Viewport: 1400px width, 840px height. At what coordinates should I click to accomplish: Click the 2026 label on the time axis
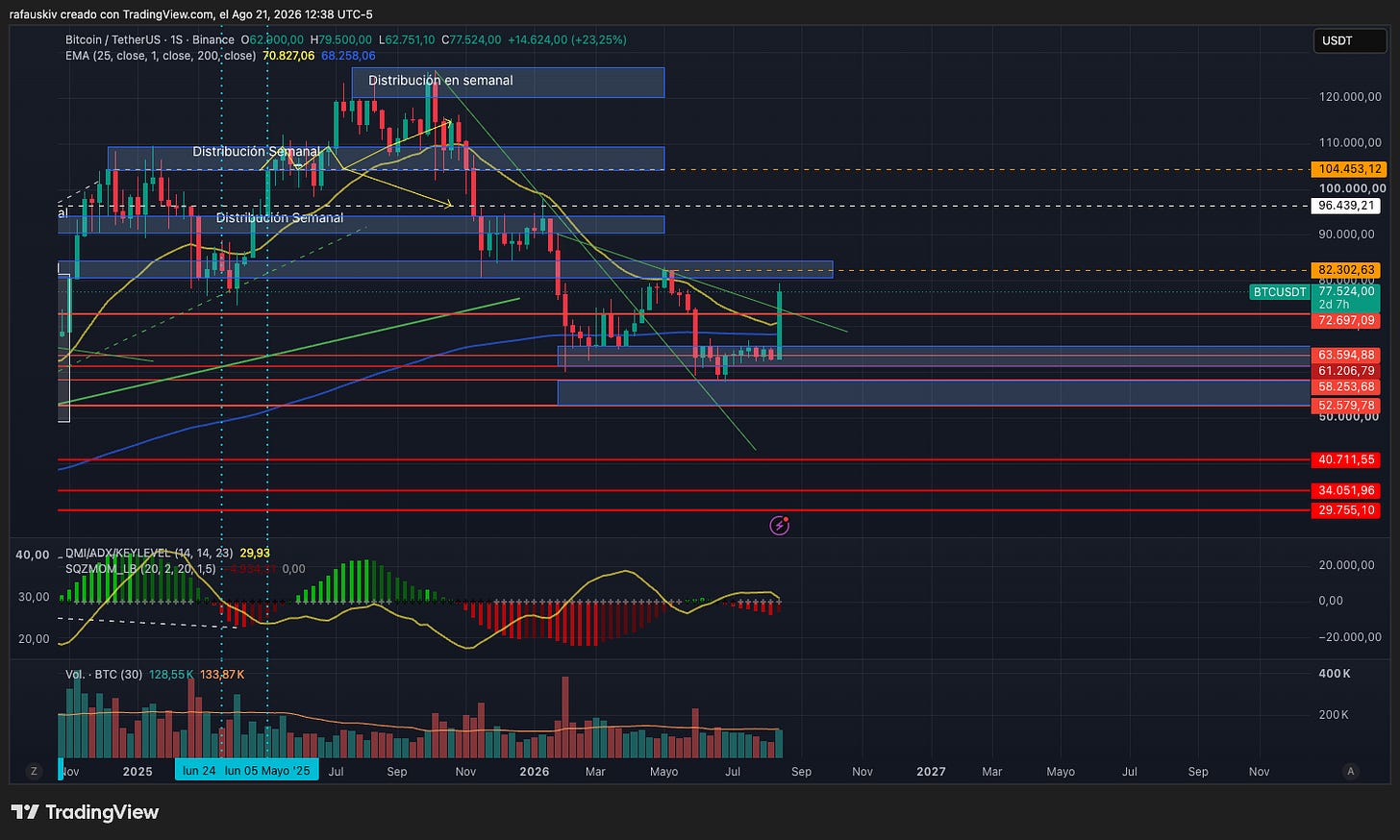535,772
